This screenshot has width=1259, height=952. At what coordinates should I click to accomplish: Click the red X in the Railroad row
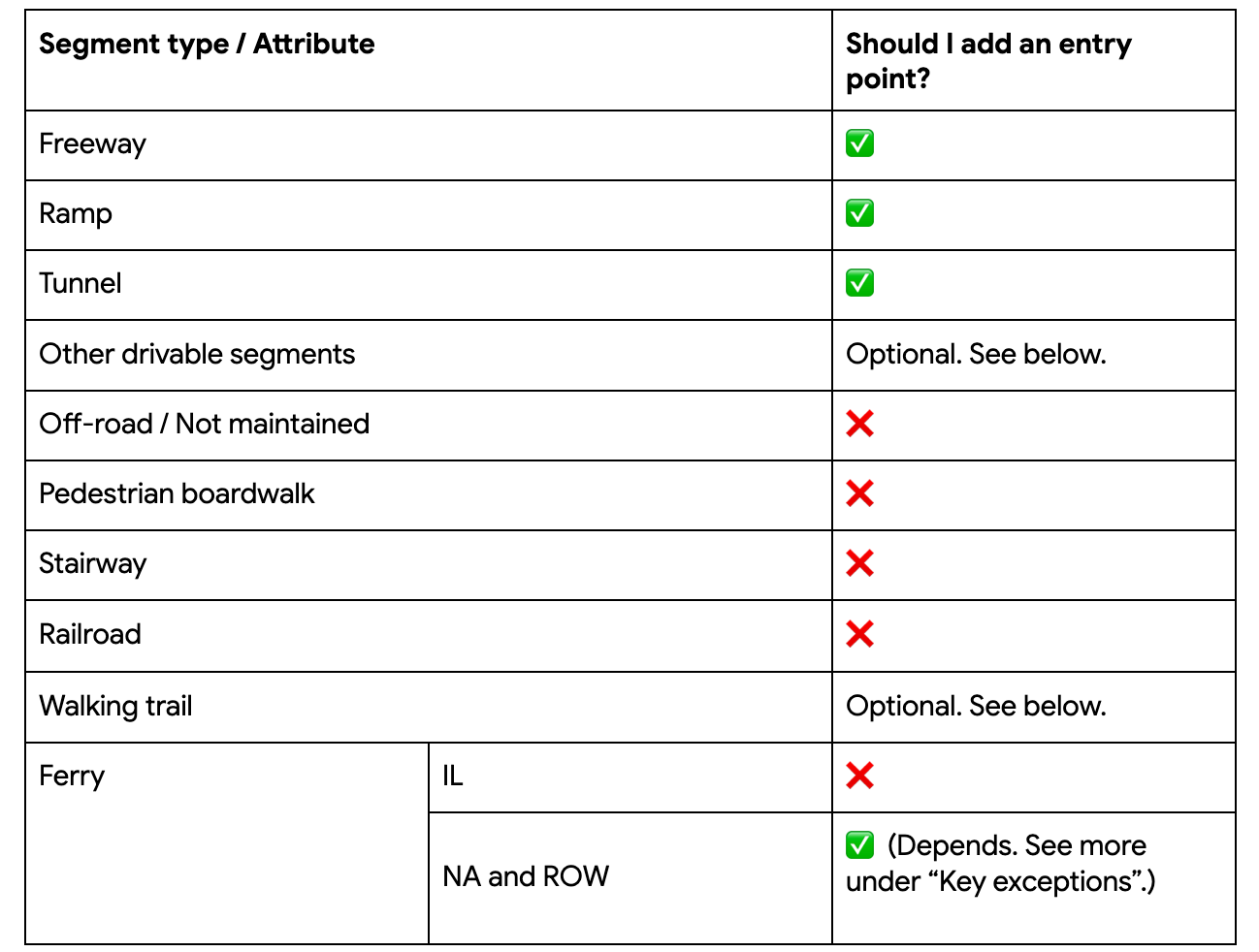[859, 634]
